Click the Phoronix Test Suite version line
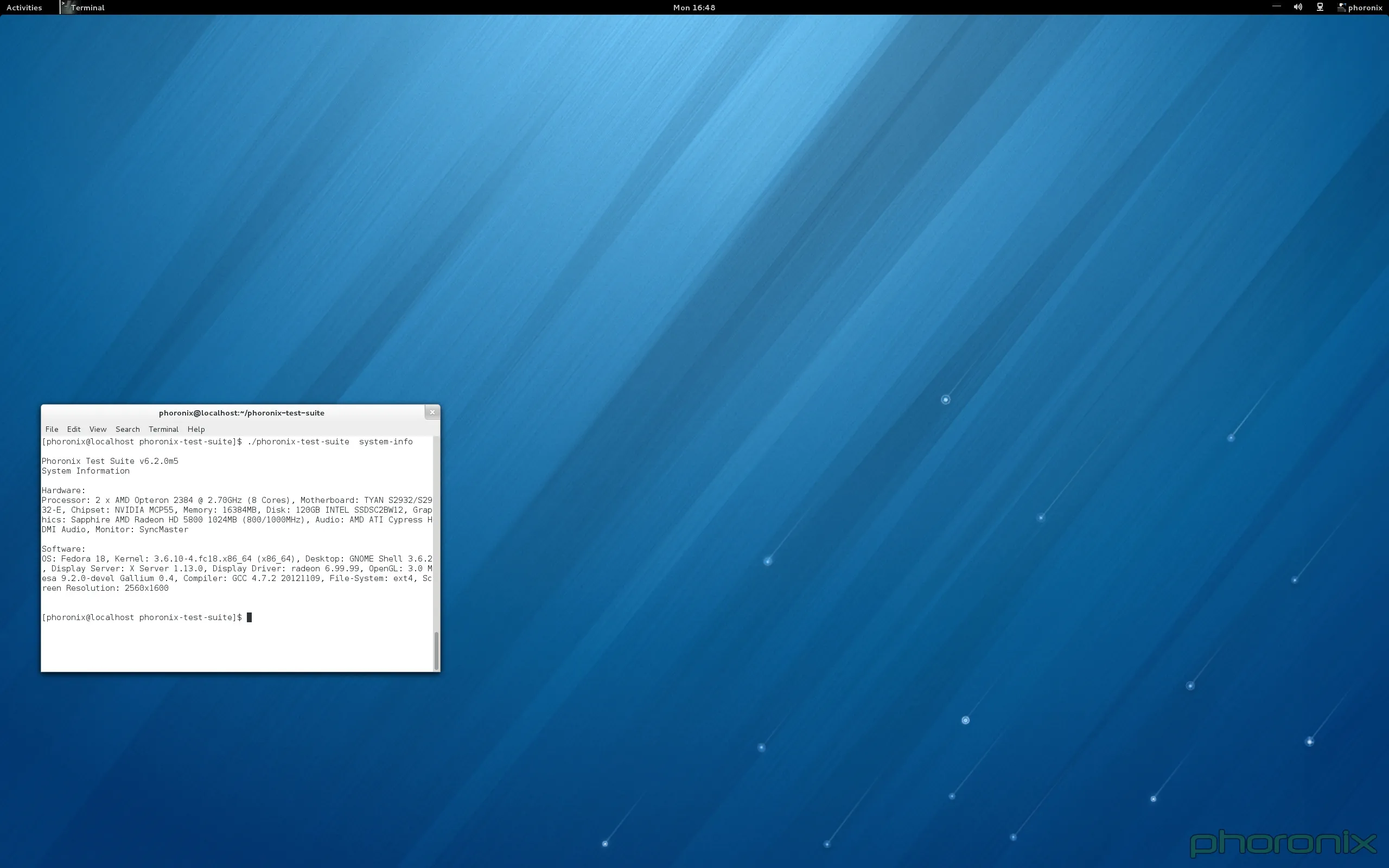The image size is (1389, 868). pyautogui.click(x=110, y=461)
